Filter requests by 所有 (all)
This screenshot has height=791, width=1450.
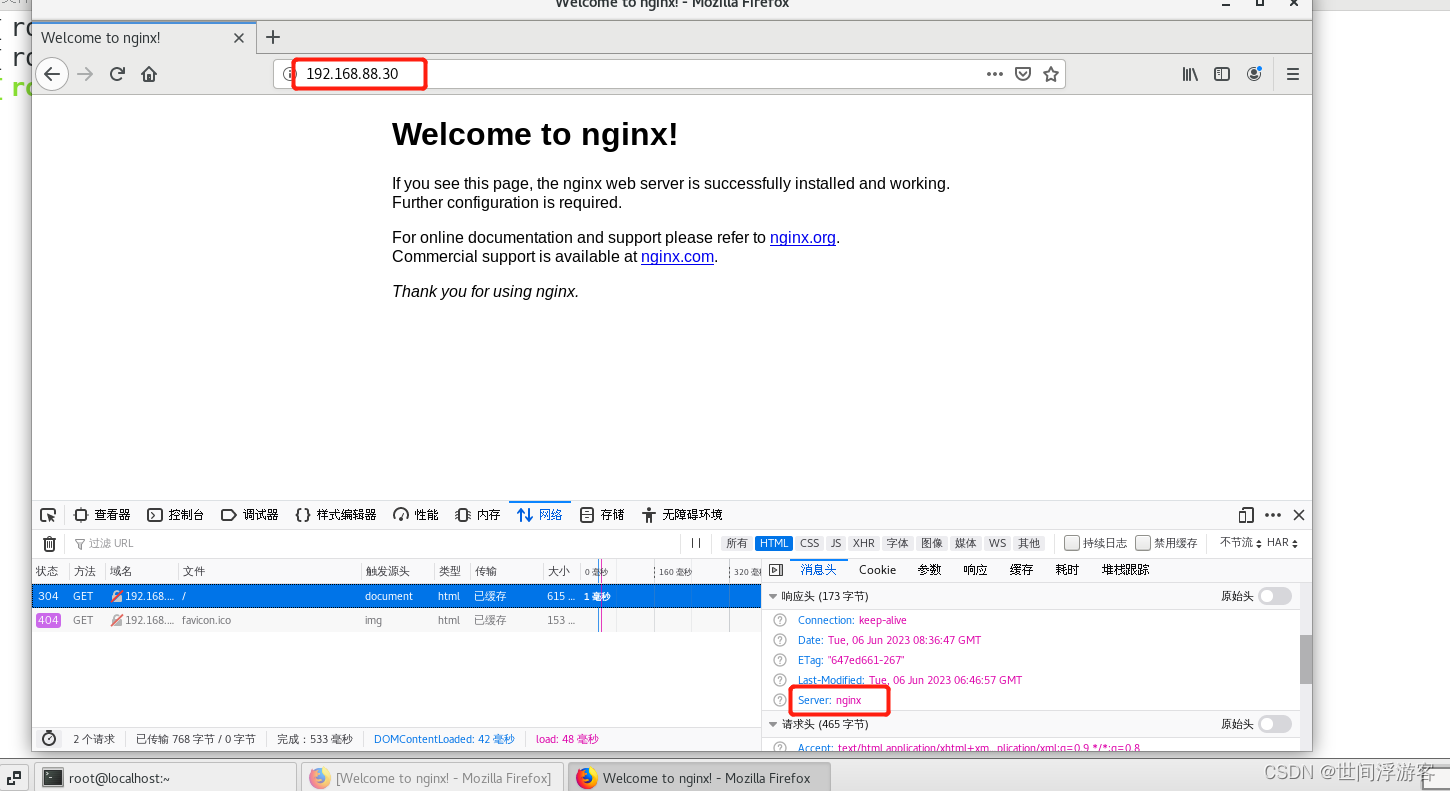coord(737,544)
